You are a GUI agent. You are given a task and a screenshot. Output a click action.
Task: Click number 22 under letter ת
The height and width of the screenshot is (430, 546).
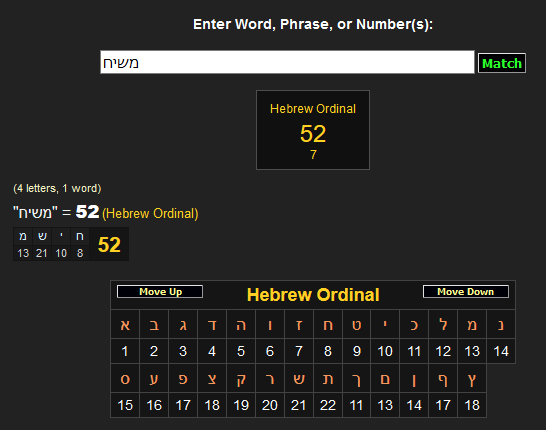pos(327,405)
